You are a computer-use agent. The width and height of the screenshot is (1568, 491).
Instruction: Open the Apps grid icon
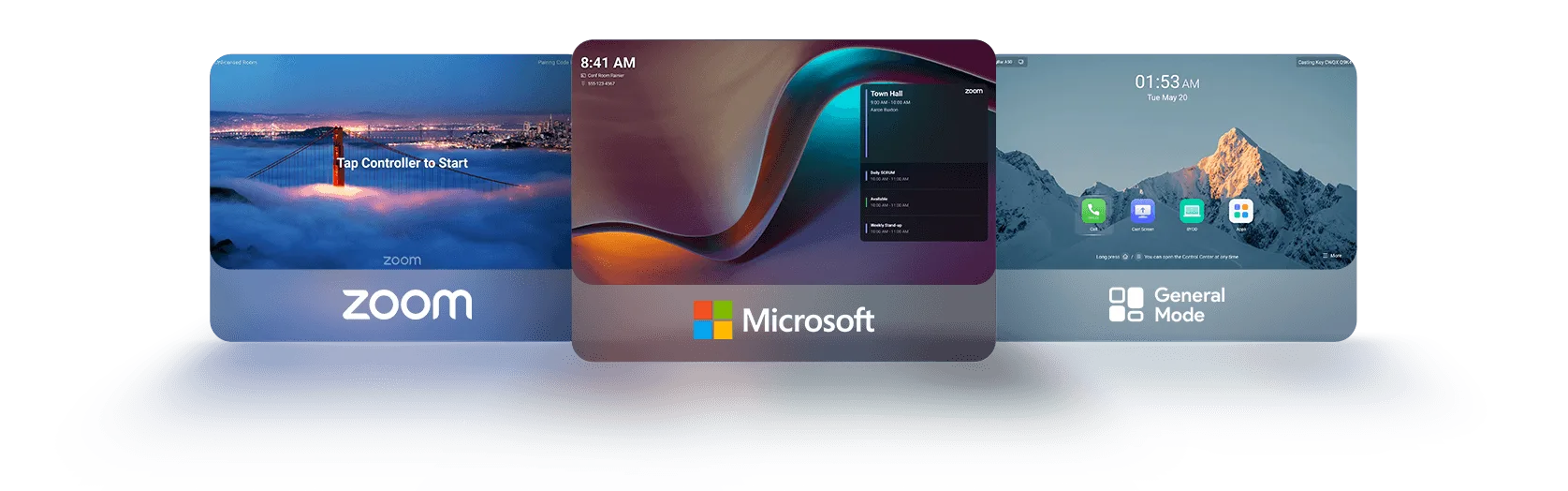click(1241, 211)
